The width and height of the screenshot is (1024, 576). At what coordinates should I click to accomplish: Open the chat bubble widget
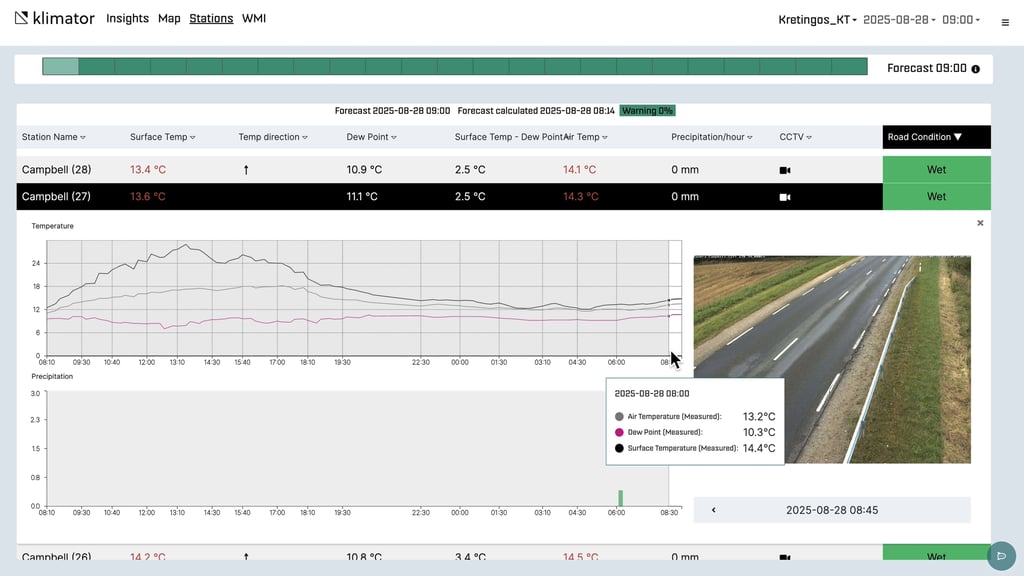coord(1000,555)
